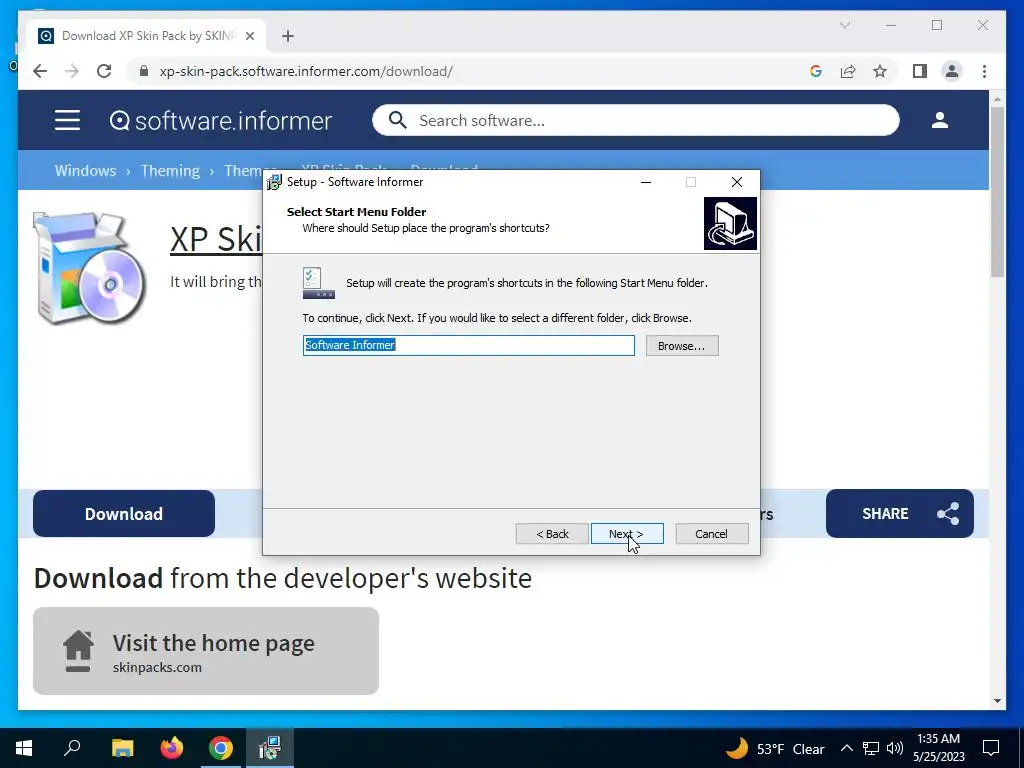View site information lock icon
Viewport: 1024px width, 768px height.
click(144, 71)
